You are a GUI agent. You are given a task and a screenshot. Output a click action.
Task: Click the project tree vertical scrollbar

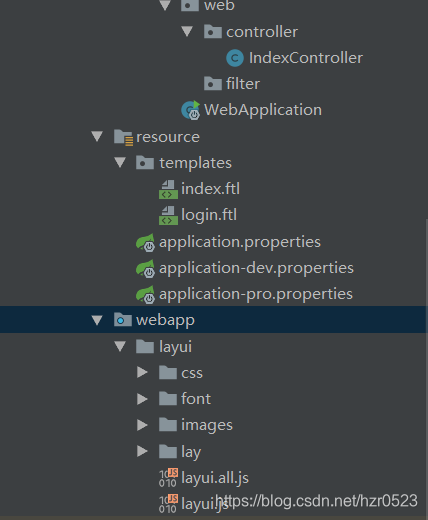pyautogui.click(x=426, y=367)
